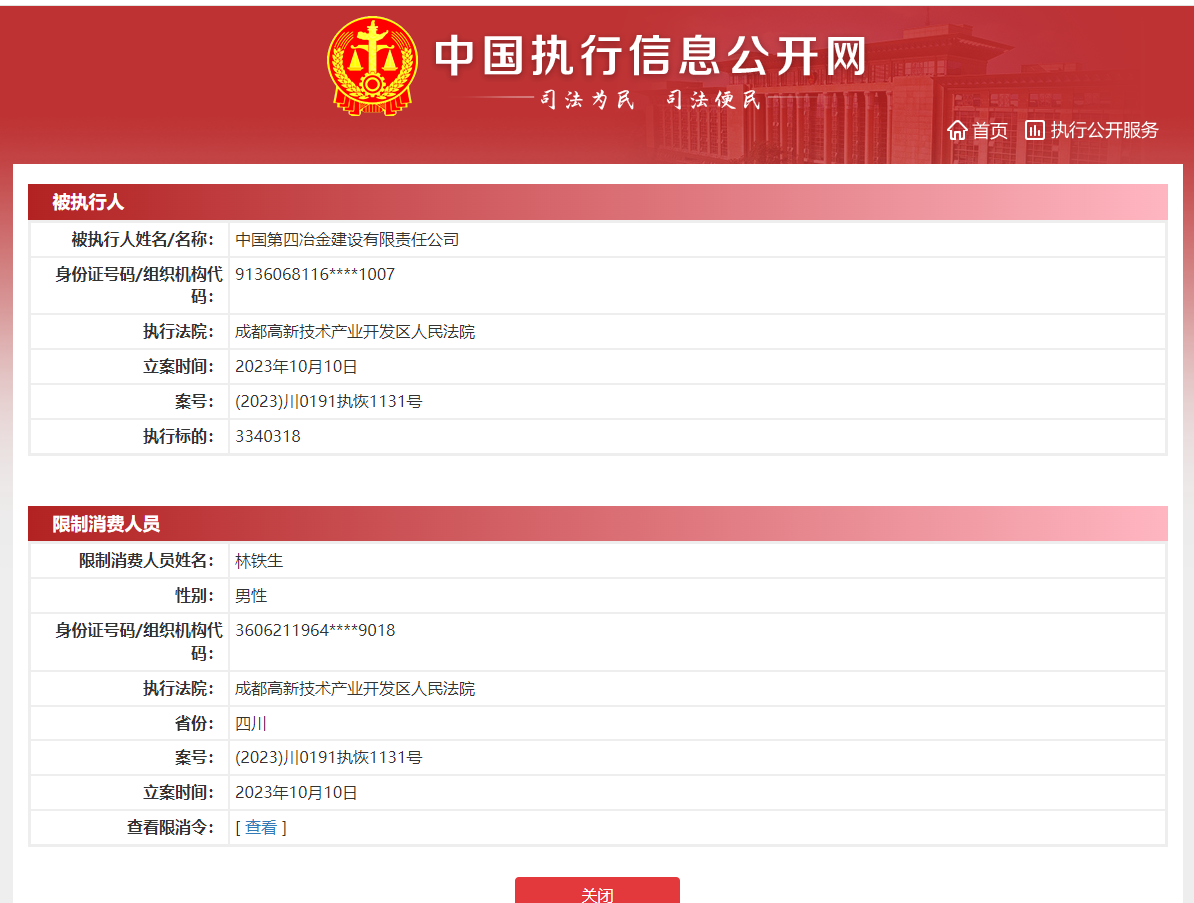Click the 省份 value 四川
The width and height of the screenshot is (1194, 903).
click(251, 724)
